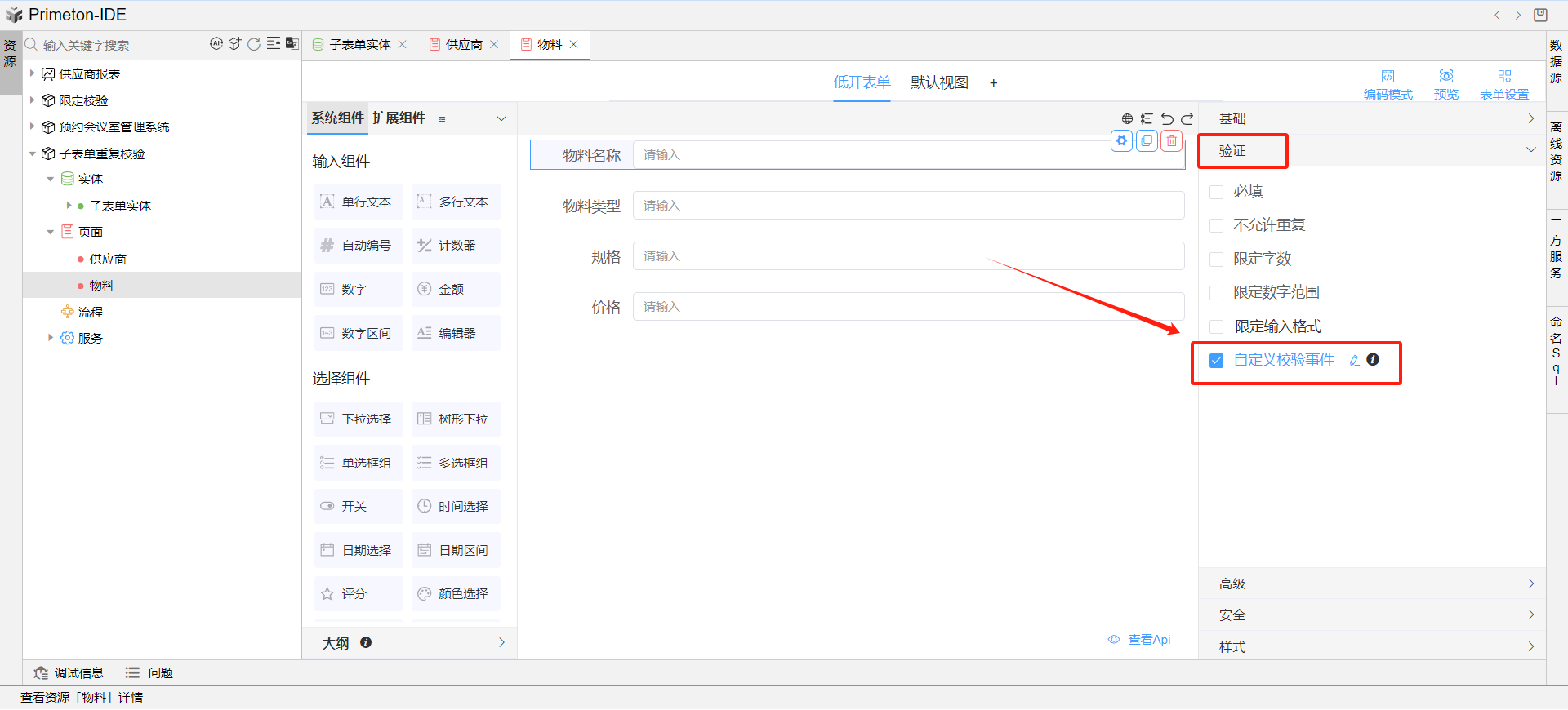
Task: Open the gear settings for 物料名称 field
Action: [x=1122, y=141]
